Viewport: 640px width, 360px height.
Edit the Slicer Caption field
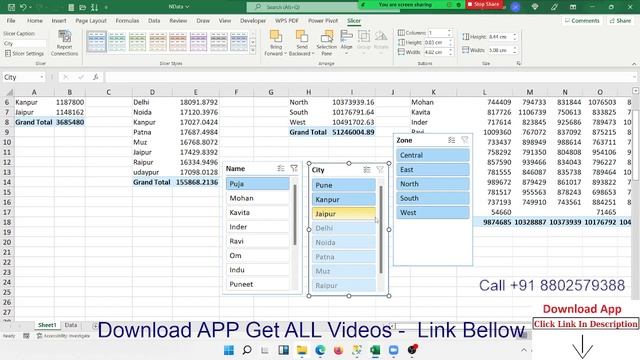24,43
